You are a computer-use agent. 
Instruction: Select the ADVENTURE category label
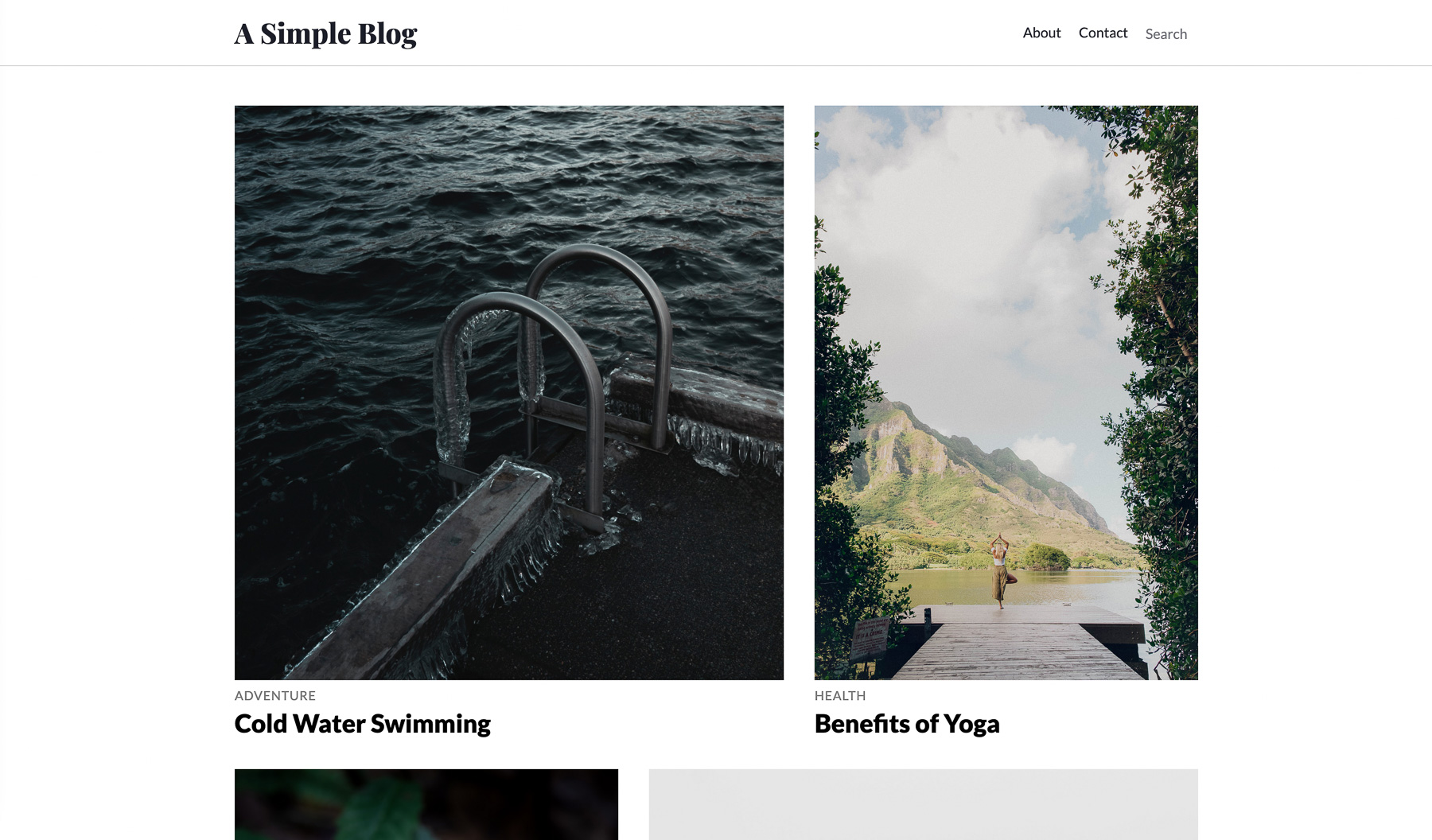click(274, 695)
